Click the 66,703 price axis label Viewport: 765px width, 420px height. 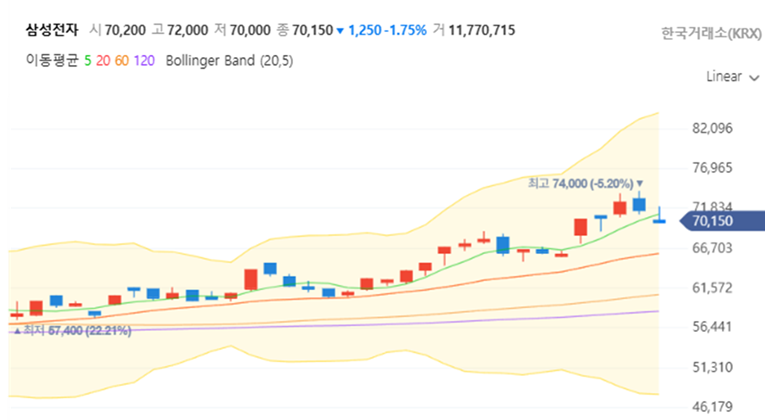pos(712,248)
